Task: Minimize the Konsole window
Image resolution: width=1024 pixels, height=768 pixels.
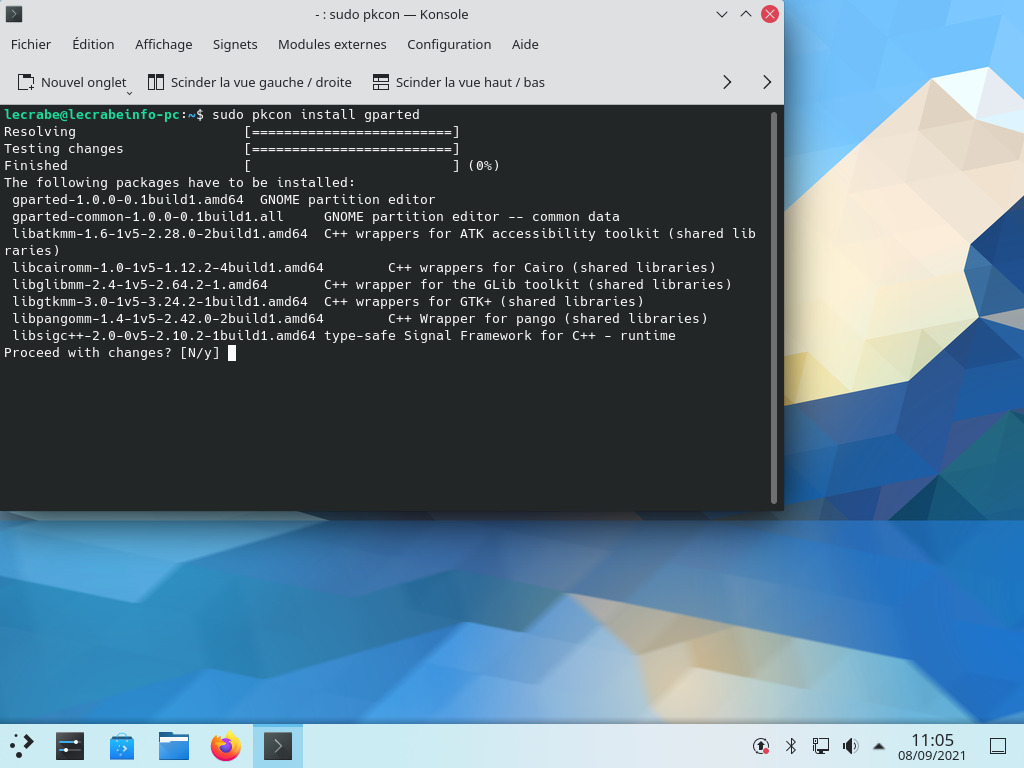Action: pos(722,14)
